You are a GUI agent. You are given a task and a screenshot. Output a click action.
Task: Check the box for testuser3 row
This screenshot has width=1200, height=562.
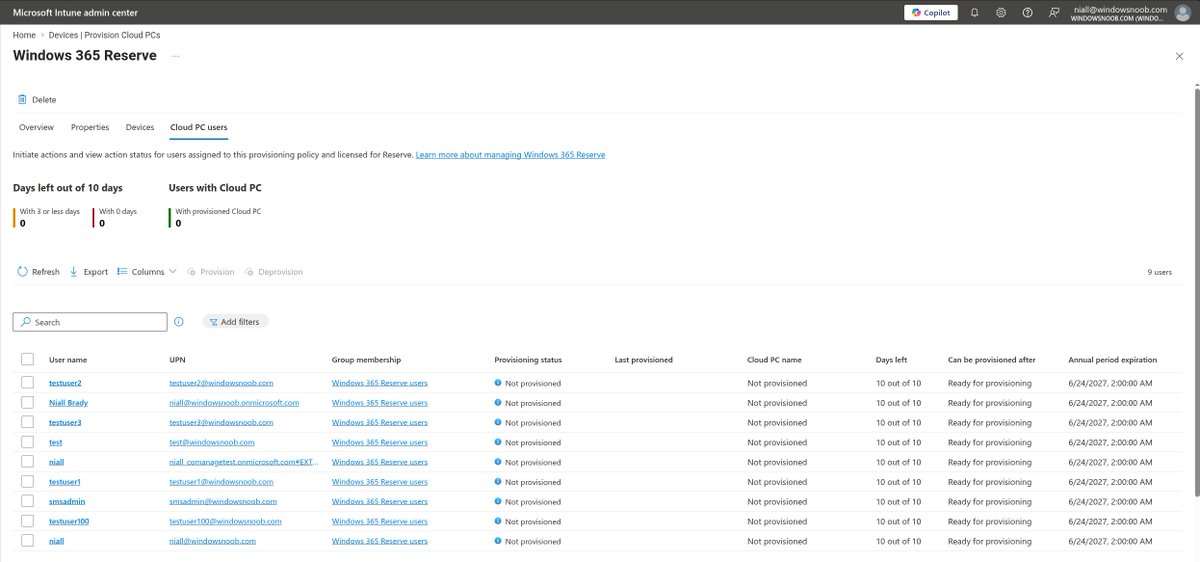click(x=27, y=422)
